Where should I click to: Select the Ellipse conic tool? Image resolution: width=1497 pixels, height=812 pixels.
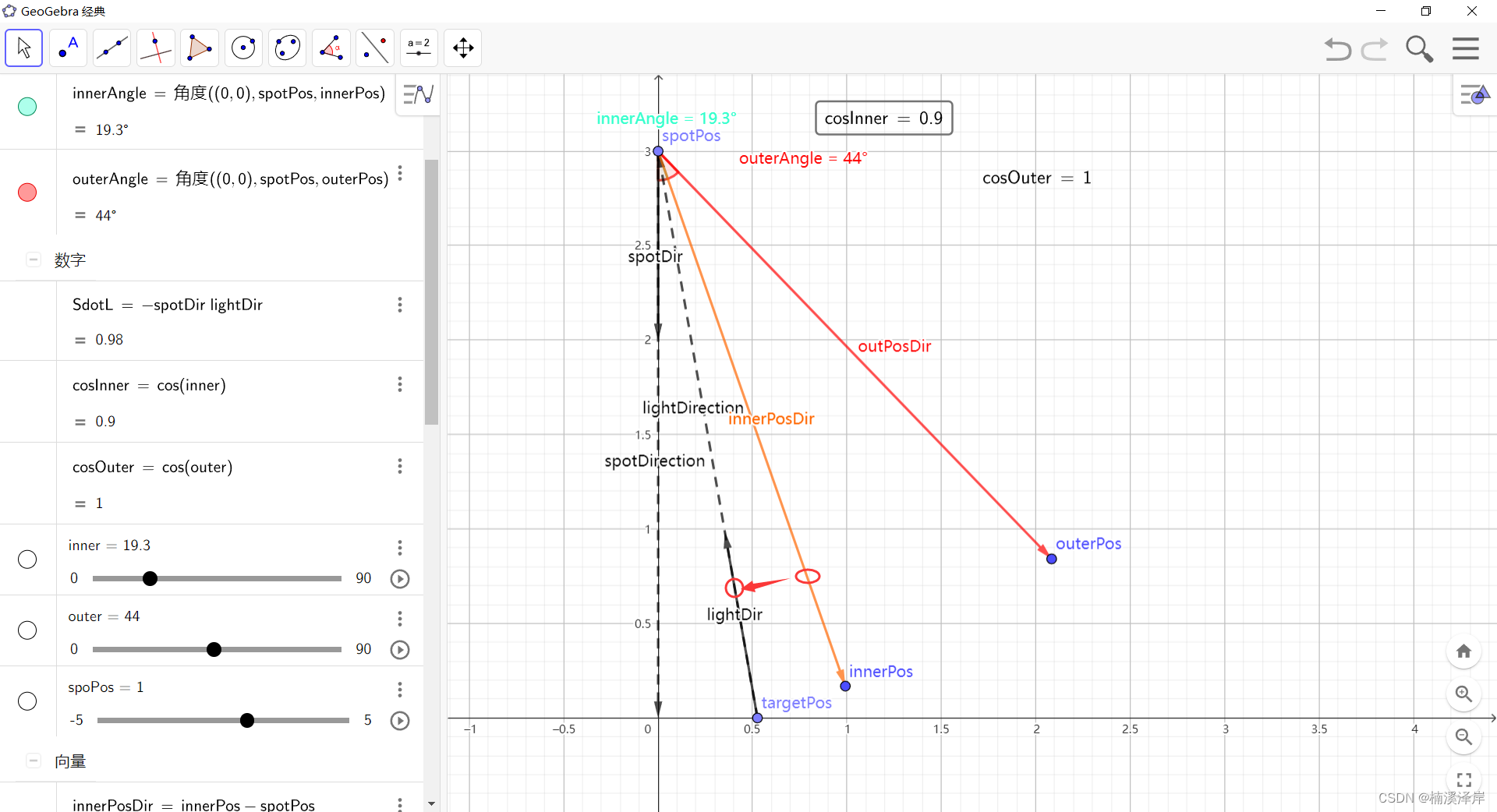[x=287, y=48]
